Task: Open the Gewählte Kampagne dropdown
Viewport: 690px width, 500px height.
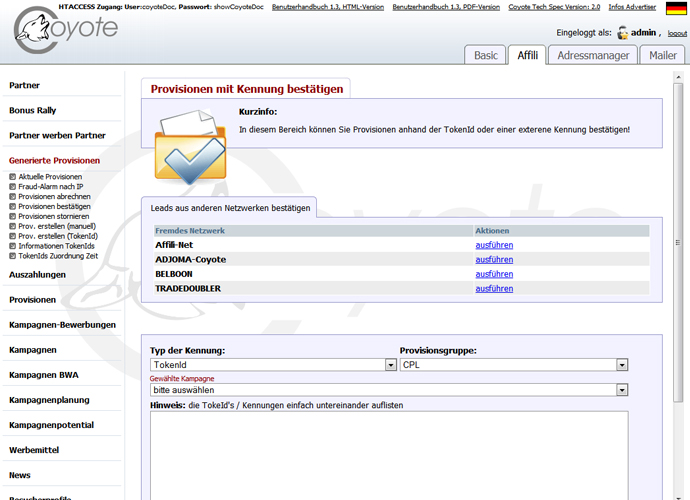Action: pyautogui.click(x=389, y=390)
